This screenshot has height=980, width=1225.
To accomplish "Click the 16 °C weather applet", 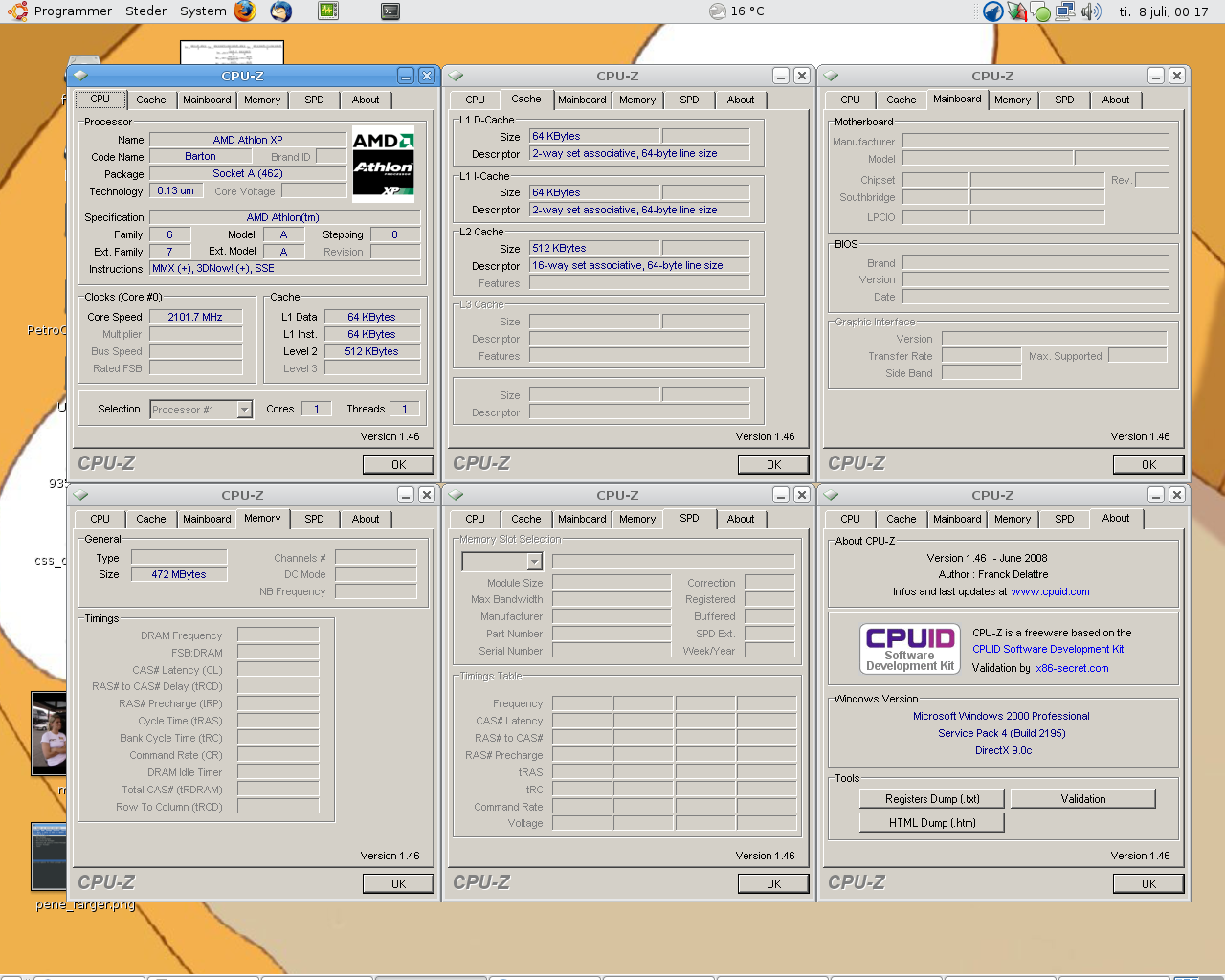I will (x=737, y=11).
